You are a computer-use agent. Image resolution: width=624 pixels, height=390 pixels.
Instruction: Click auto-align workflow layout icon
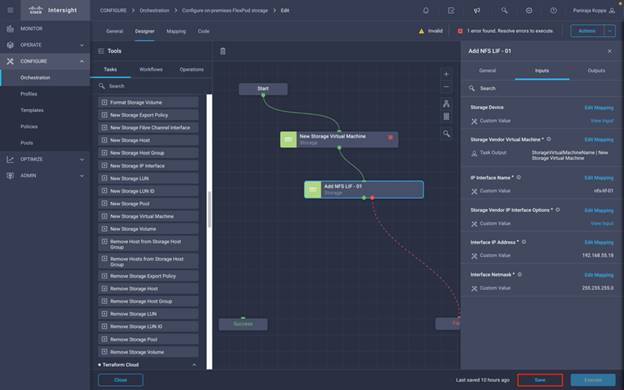(446, 104)
